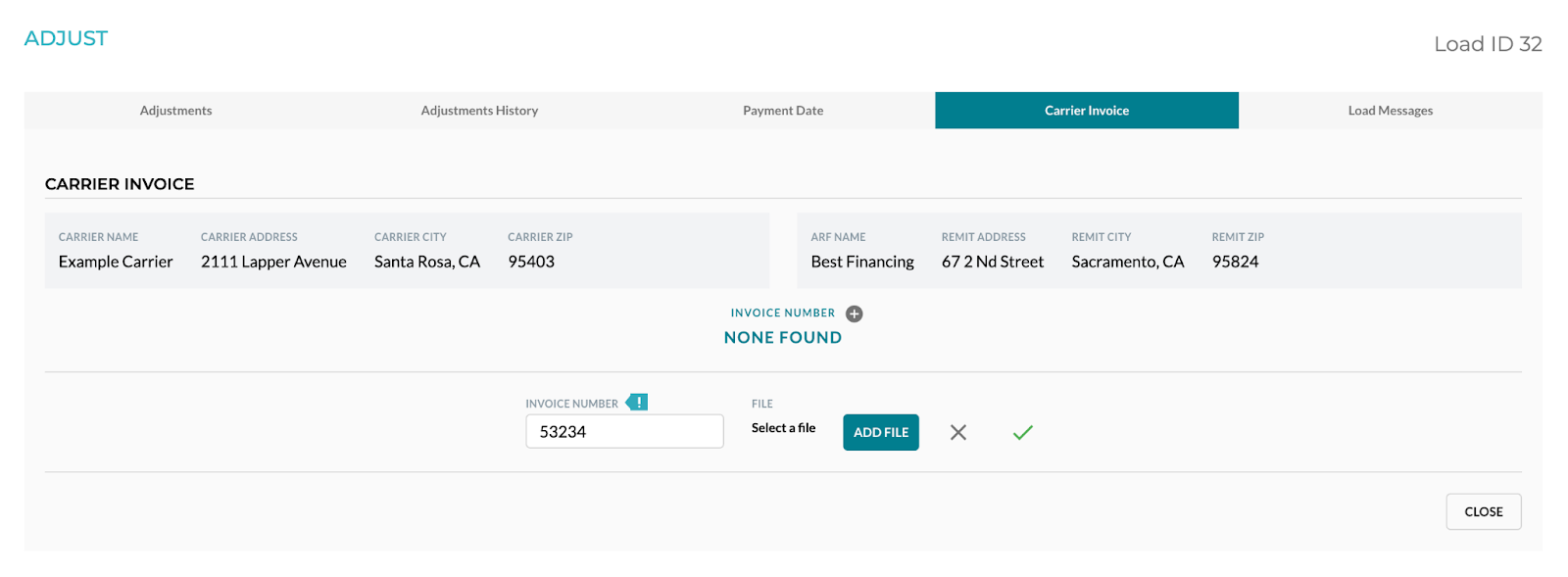Focus the invoice number field containing 53234
The image size is (1568, 577).
pyautogui.click(x=624, y=431)
